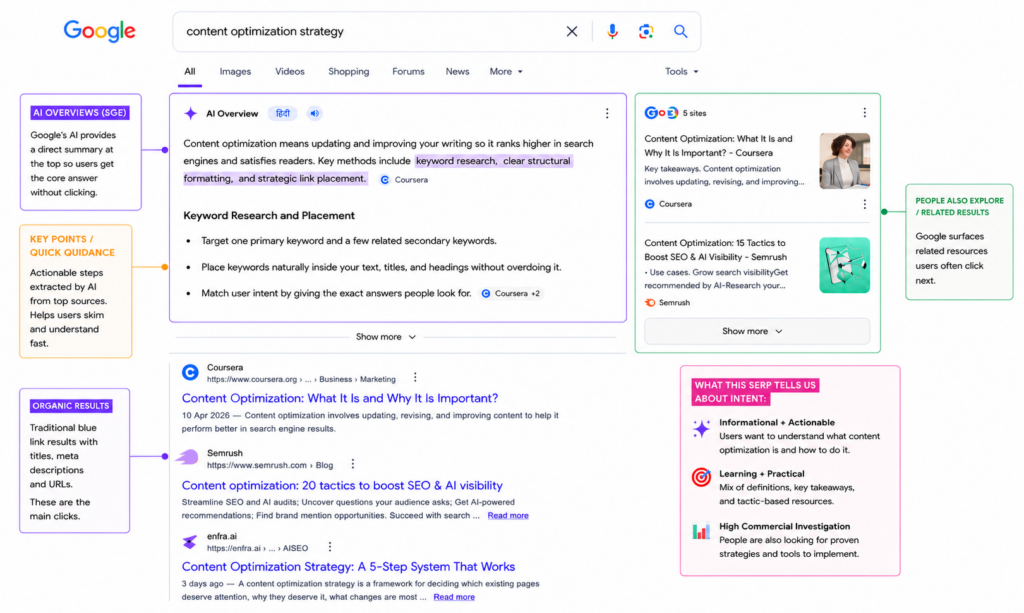Expand sources panel with Show more button
The height and width of the screenshot is (613, 1024).
click(757, 332)
